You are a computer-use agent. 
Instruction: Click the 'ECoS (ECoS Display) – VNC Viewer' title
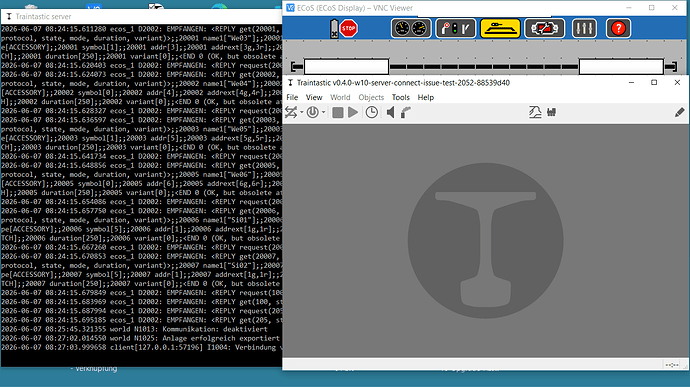(355, 8)
